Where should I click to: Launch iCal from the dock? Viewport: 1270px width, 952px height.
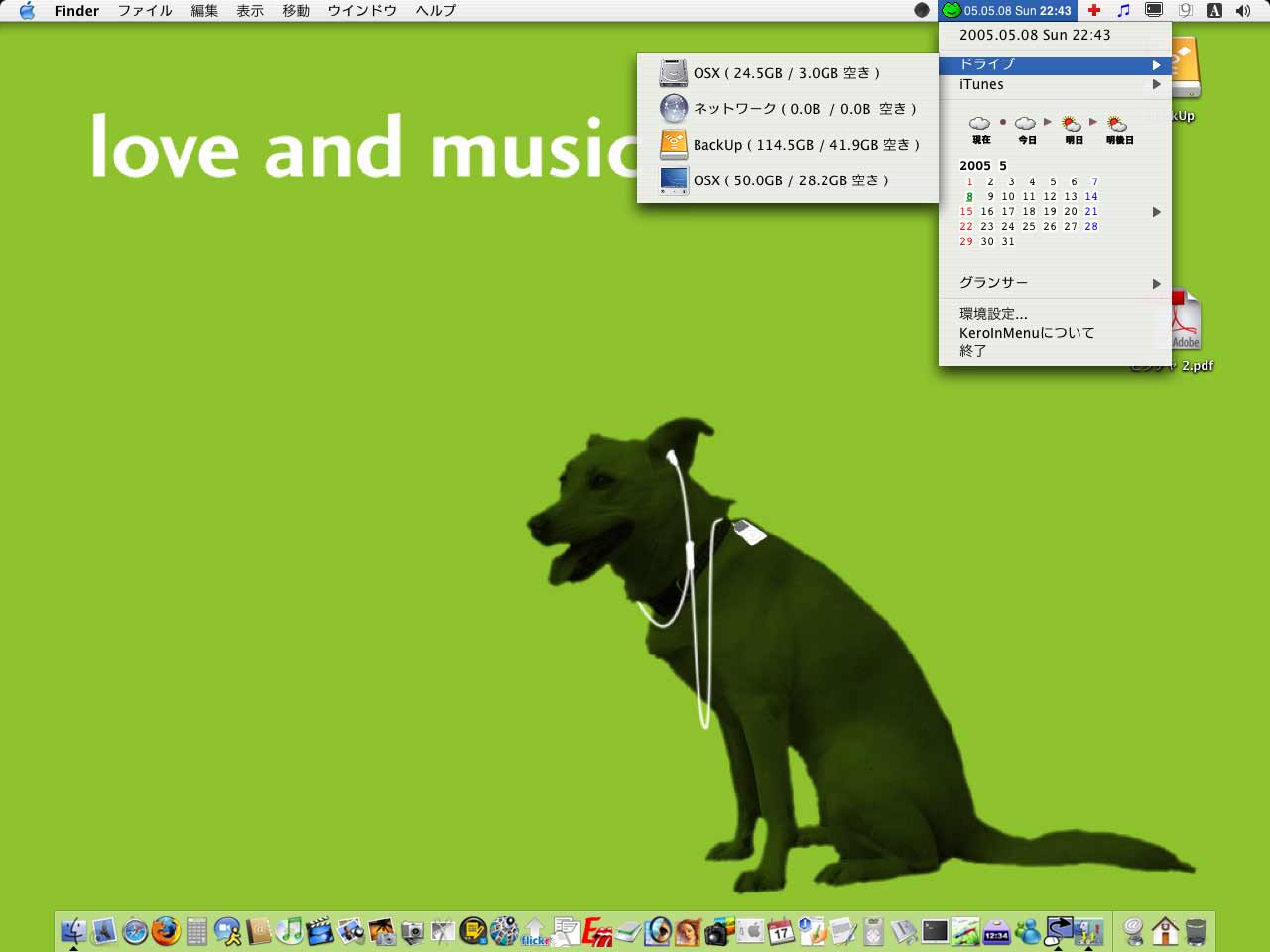click(x=781, y=931)
